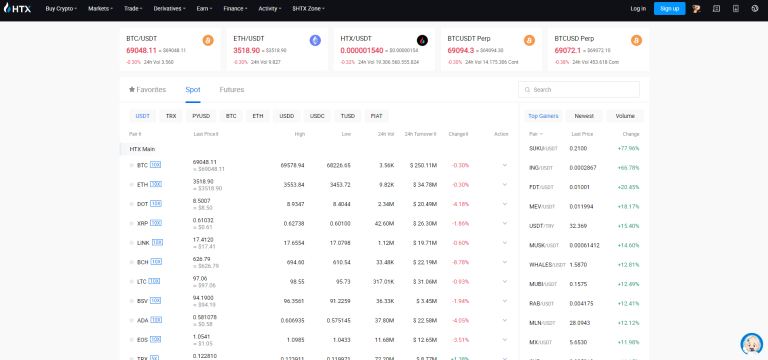Open the BTCUSD Perp ticker card

point(599,49)
